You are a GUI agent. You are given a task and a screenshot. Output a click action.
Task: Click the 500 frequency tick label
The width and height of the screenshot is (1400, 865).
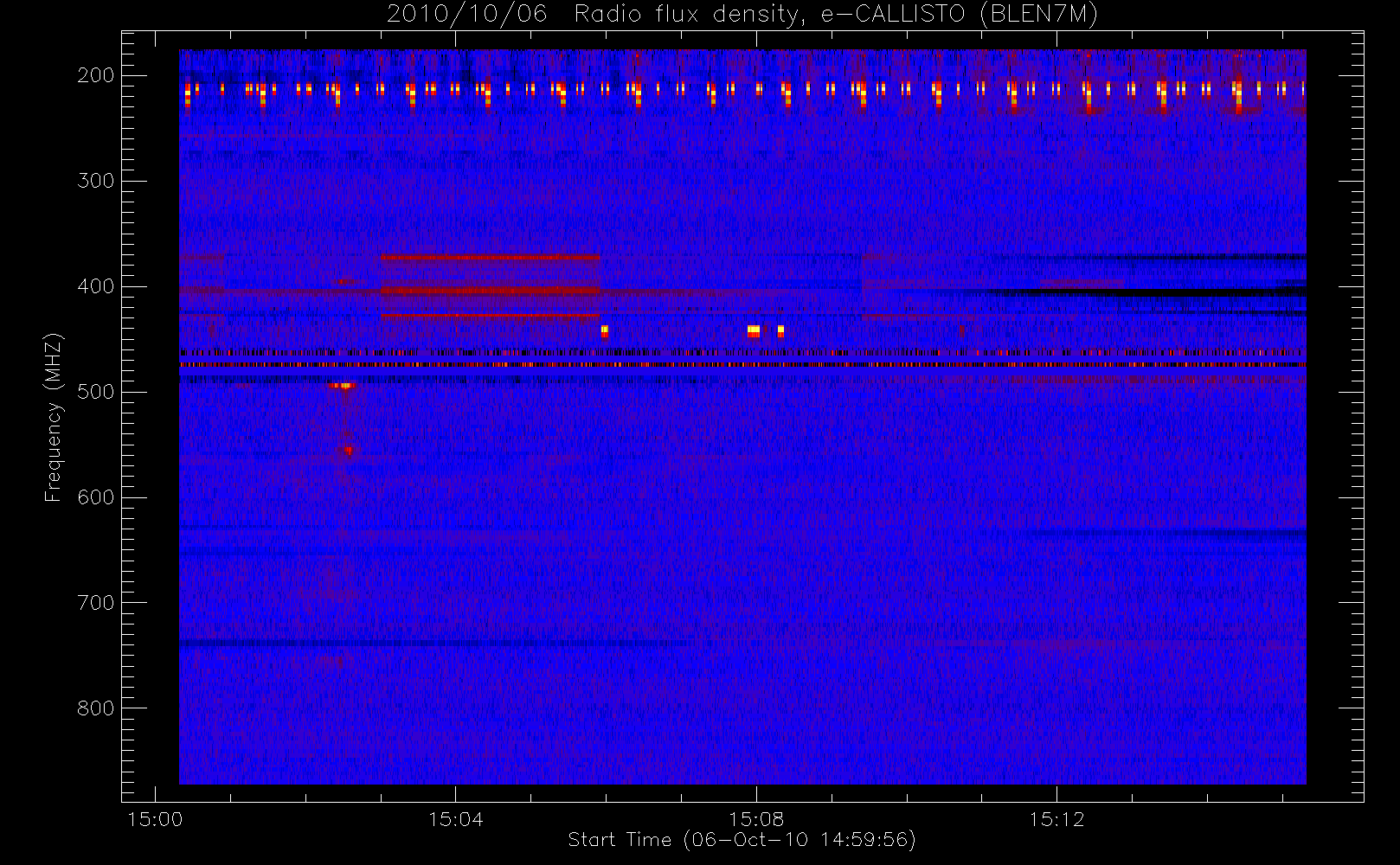click(x=95, y=392)
